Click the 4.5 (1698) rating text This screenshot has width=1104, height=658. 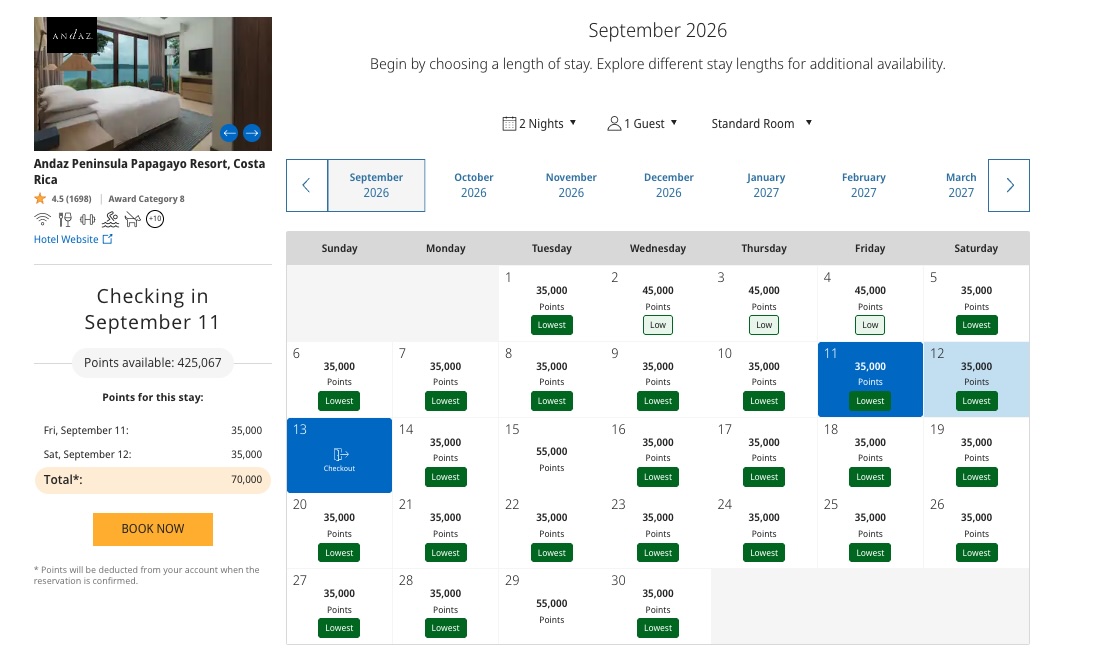click(71, 199)
